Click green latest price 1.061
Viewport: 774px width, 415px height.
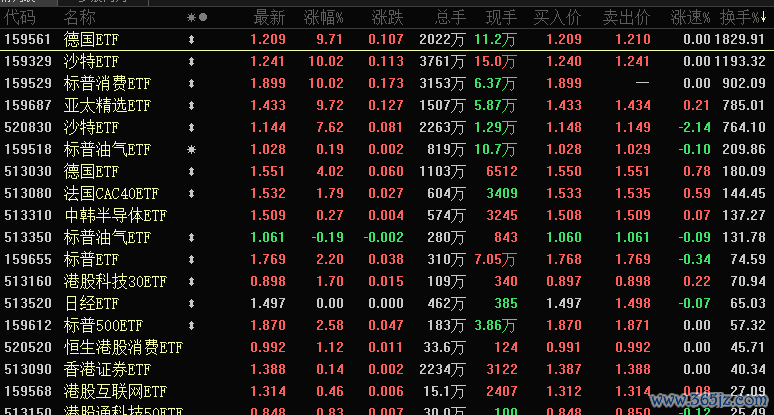click(x=268, y=237)
